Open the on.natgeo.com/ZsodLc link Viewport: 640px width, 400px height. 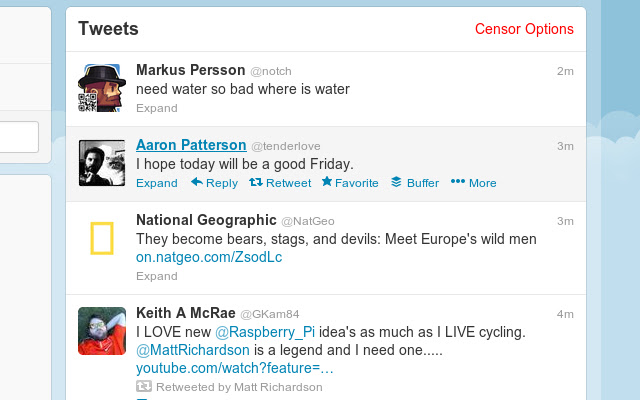pyautogui.click(x=209, y=258)
